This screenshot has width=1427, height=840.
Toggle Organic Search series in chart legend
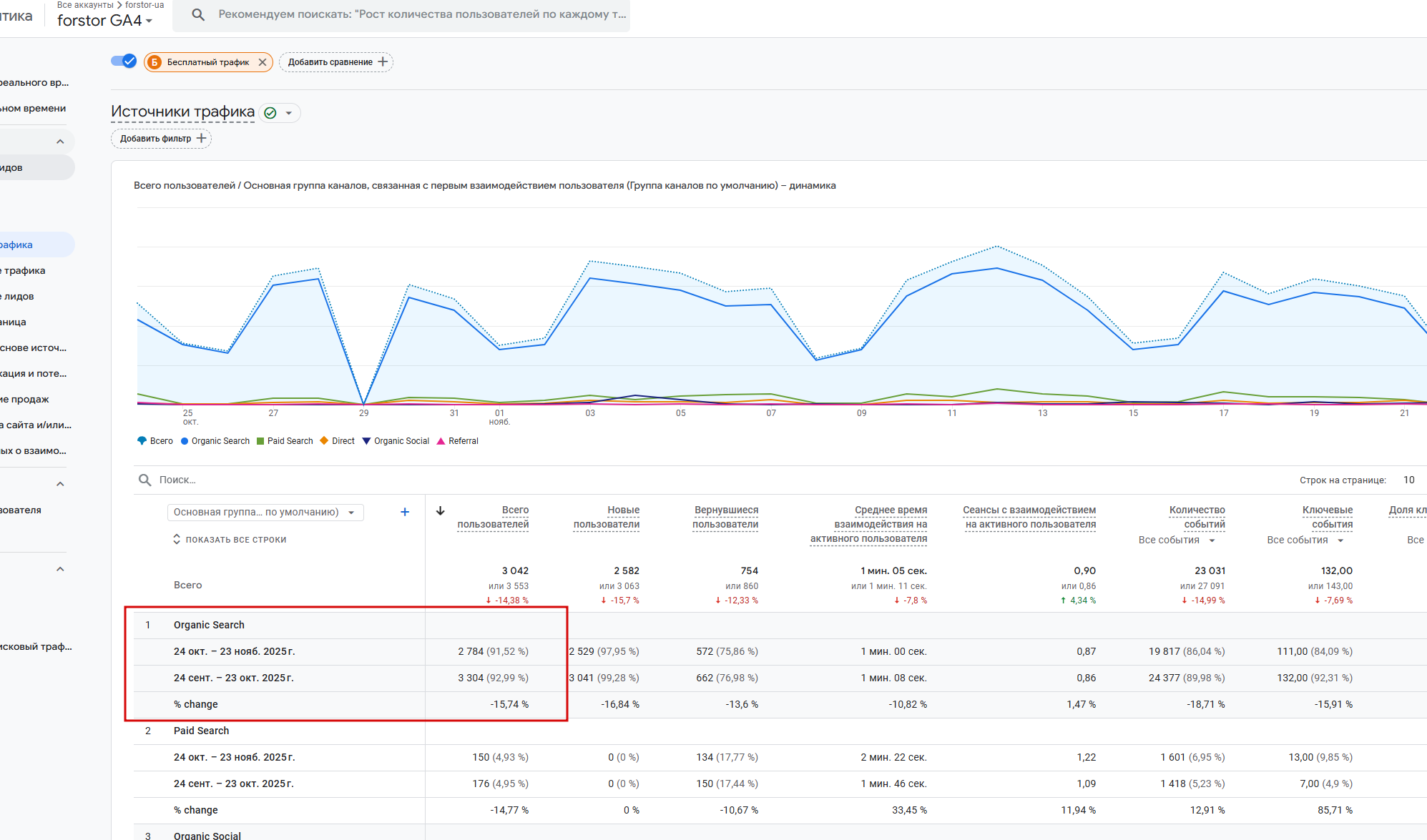[x=215, y=441]
